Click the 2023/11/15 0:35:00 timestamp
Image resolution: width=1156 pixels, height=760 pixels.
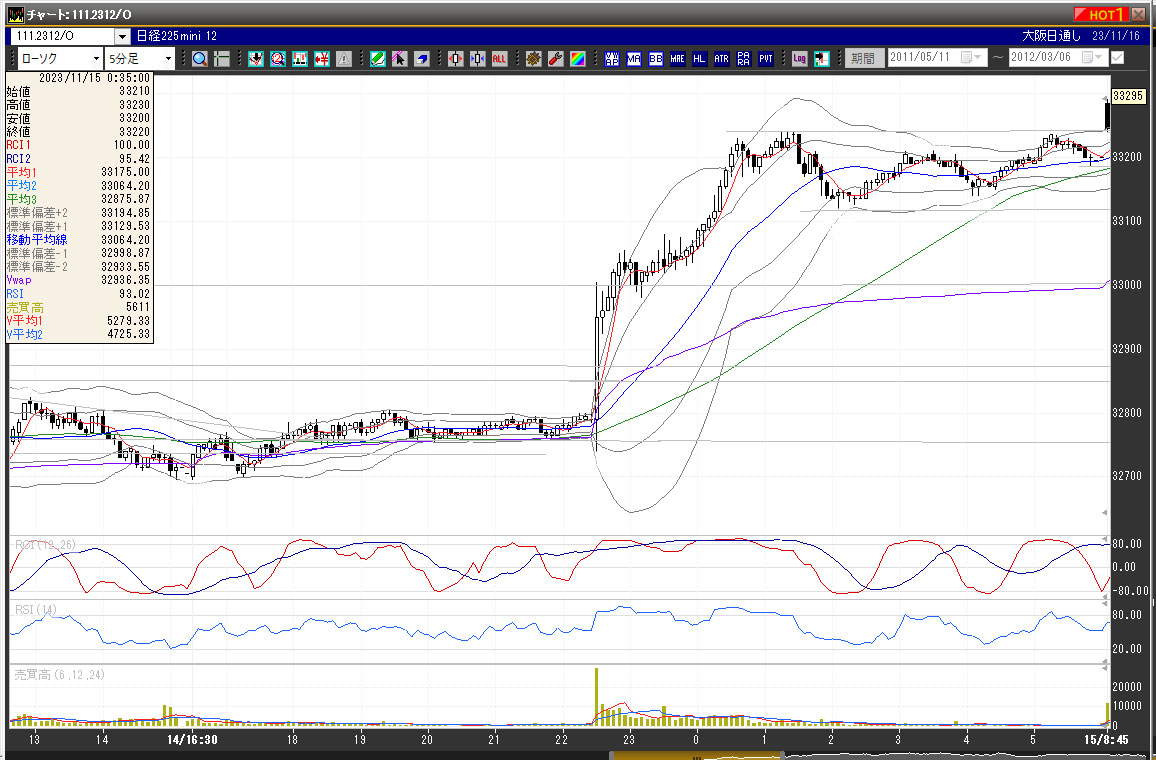(x=94, y=77)
